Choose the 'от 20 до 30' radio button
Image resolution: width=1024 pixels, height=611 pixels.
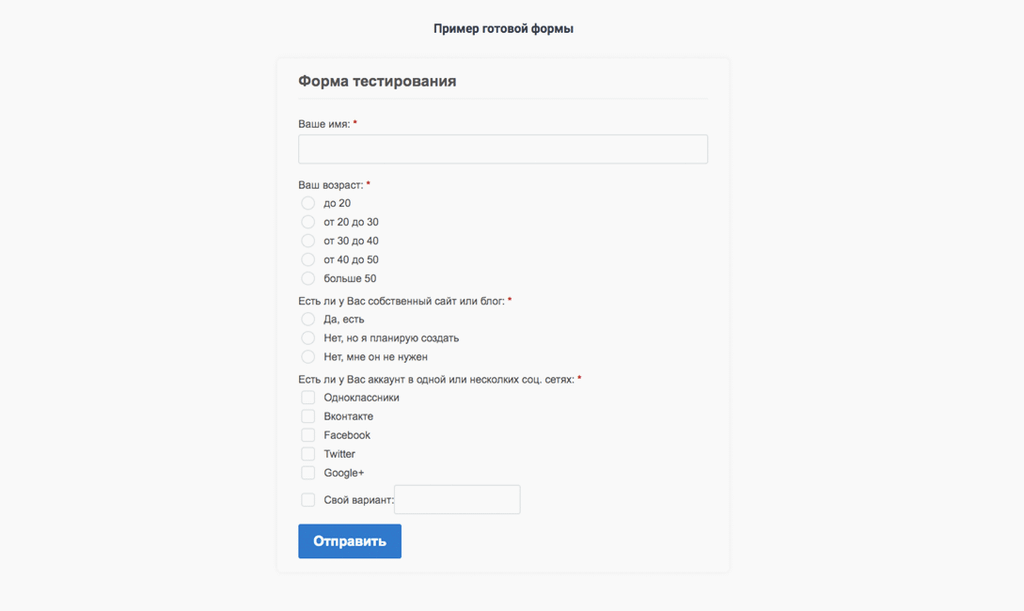pos(308,222)
